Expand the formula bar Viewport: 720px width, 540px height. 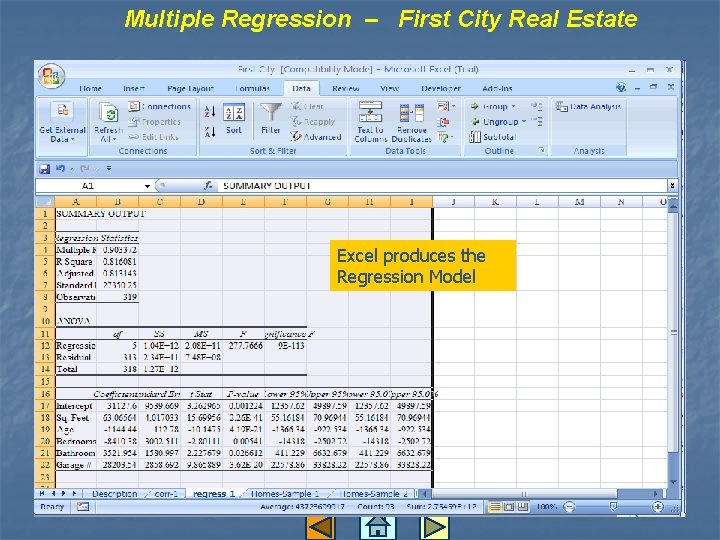[x=672, y=186]
